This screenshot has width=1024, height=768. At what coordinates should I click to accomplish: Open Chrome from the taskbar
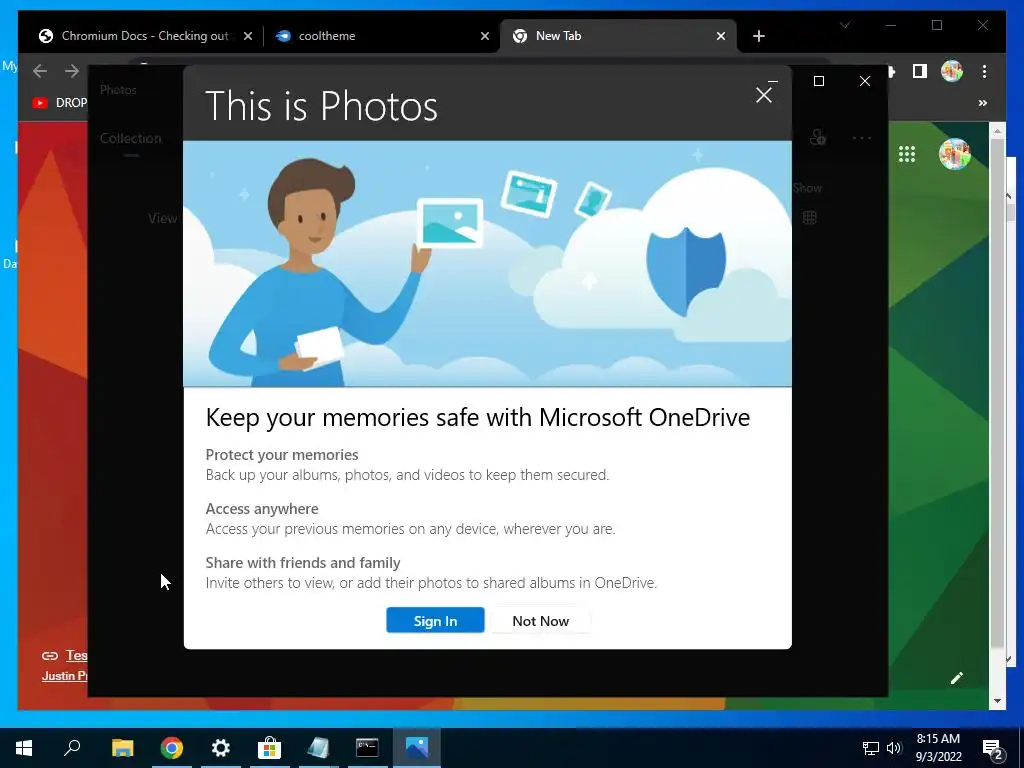tap(172, 748)
